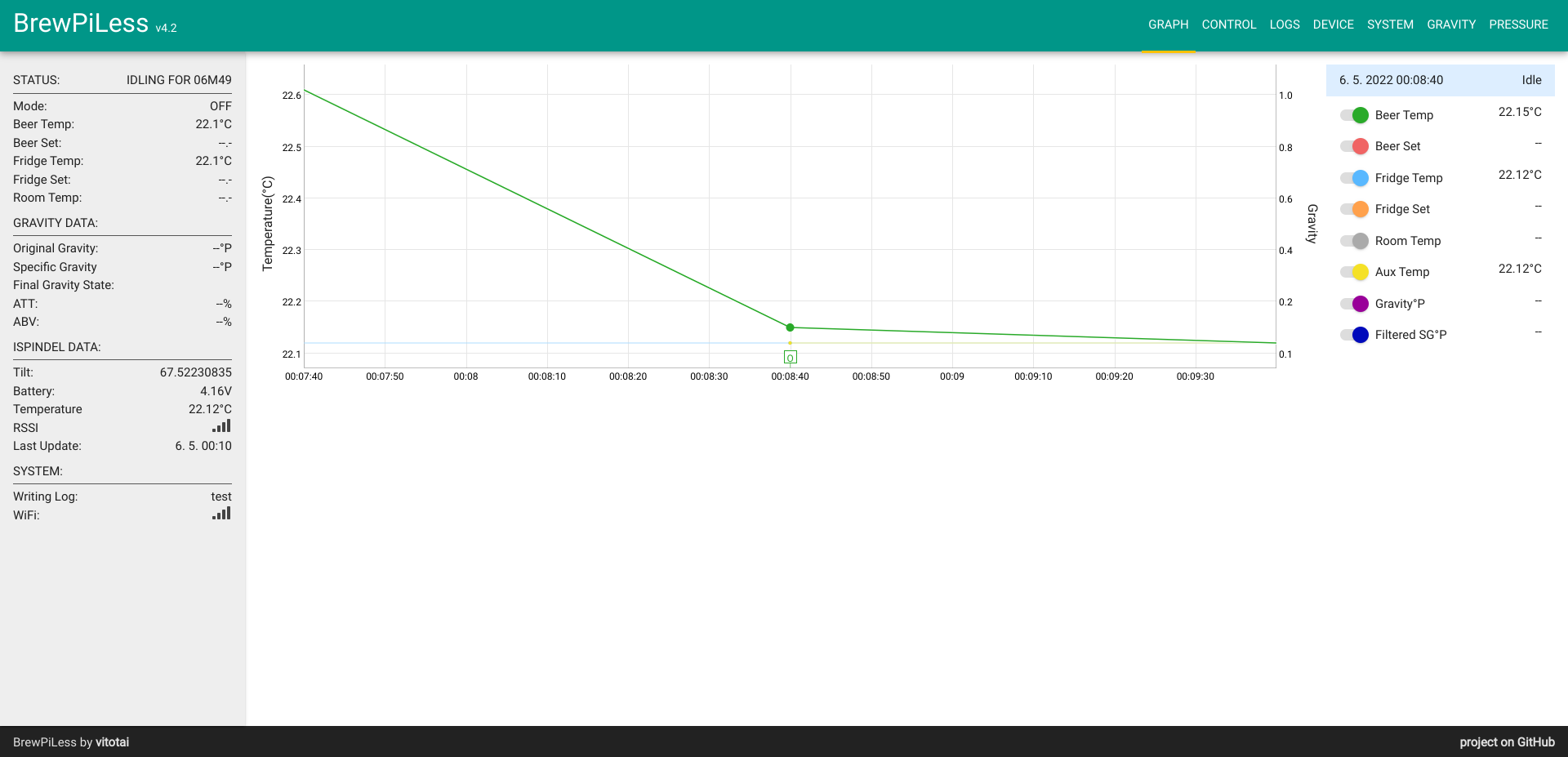This screenshot has height=757, width=1568.
Task: Click the Beer Temp reading 22.15°C
Action: pyautogui.click(x=1520, y=112)
